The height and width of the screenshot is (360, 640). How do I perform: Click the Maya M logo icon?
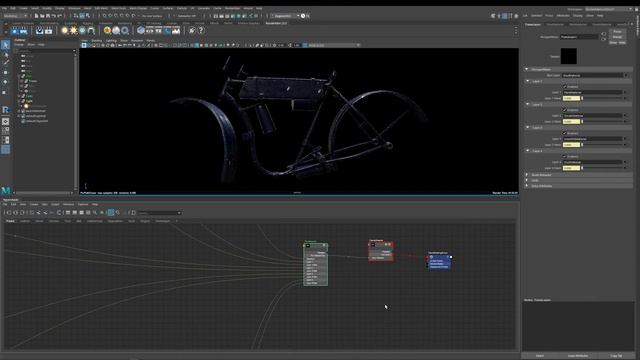[6, 190]
